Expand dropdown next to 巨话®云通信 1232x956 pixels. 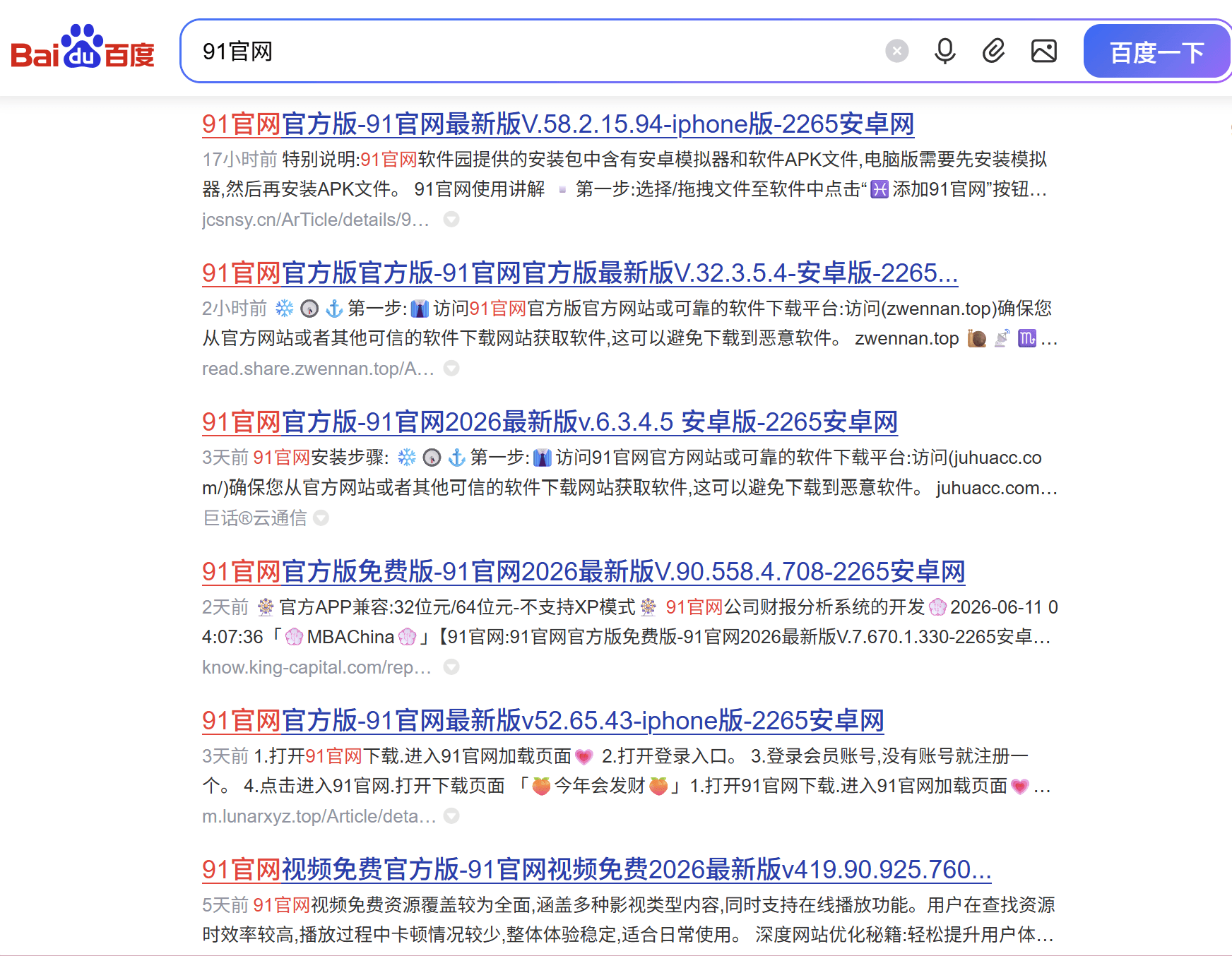pyautogui.click(x=321, y=518)
